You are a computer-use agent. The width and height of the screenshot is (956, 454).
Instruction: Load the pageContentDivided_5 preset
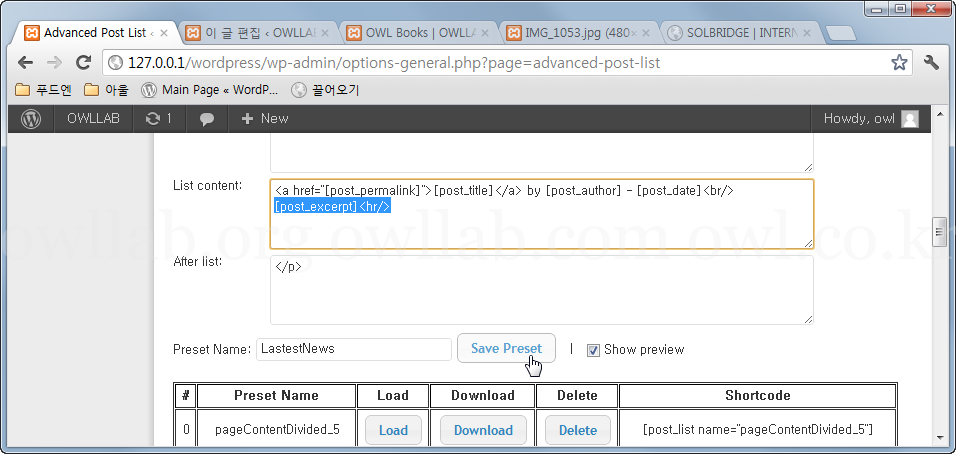click(393, 430)
